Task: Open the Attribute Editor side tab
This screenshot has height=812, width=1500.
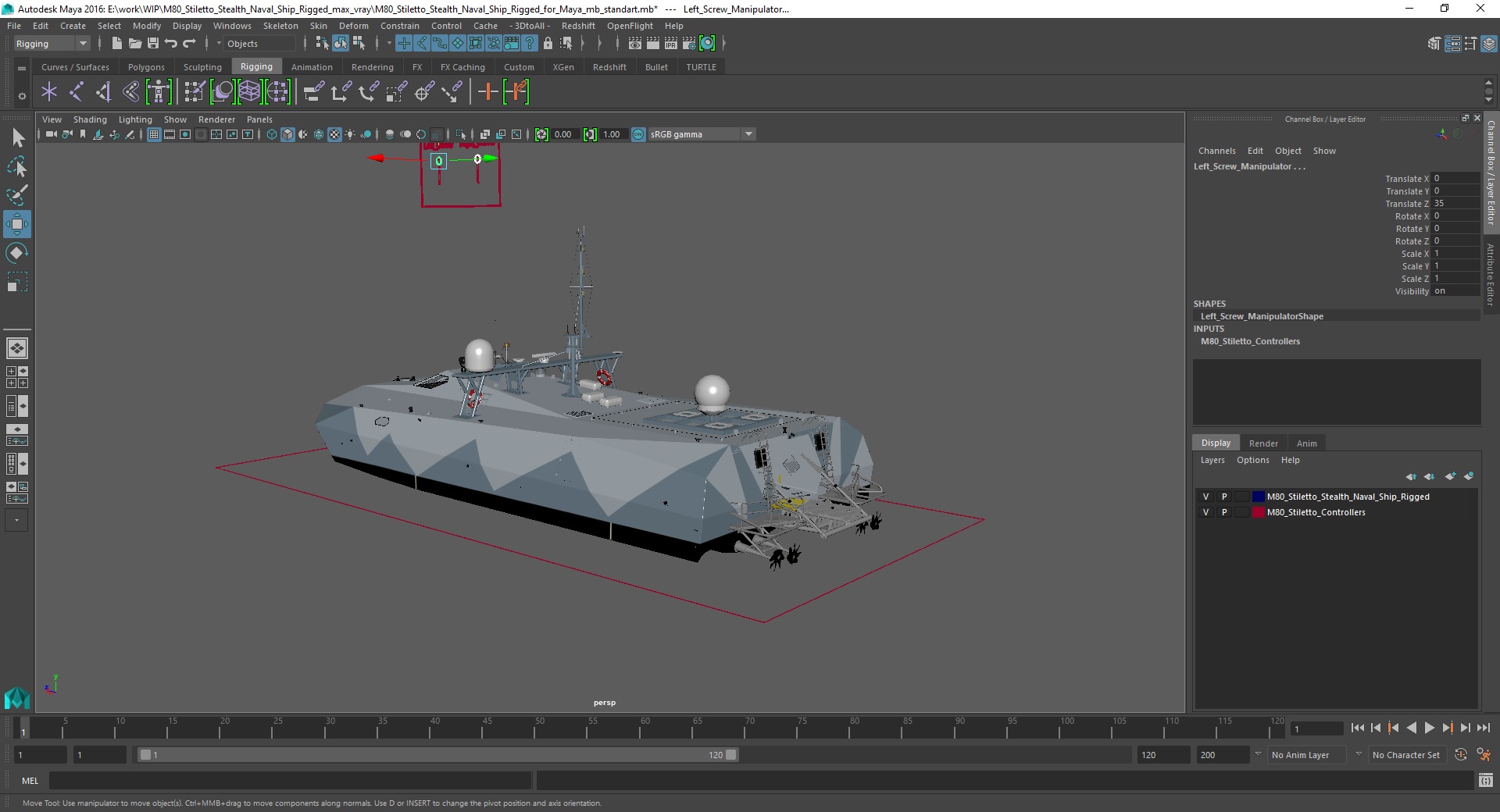Action: point(1491,275)
